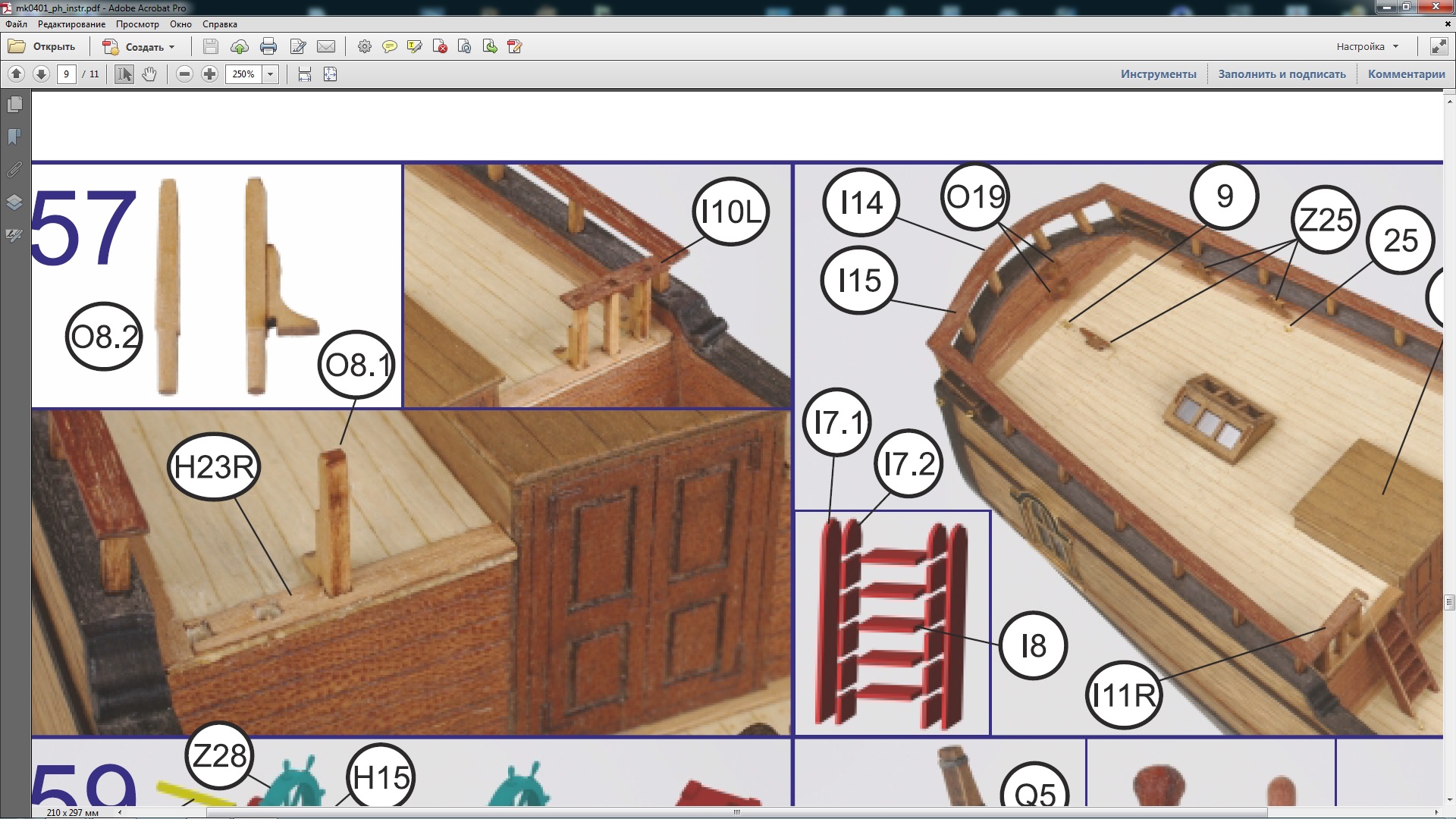Image resolution: width=1456 pixels, height=819 pixels.
Task: Click the H23R part label
Action: (x=214, y=467)
